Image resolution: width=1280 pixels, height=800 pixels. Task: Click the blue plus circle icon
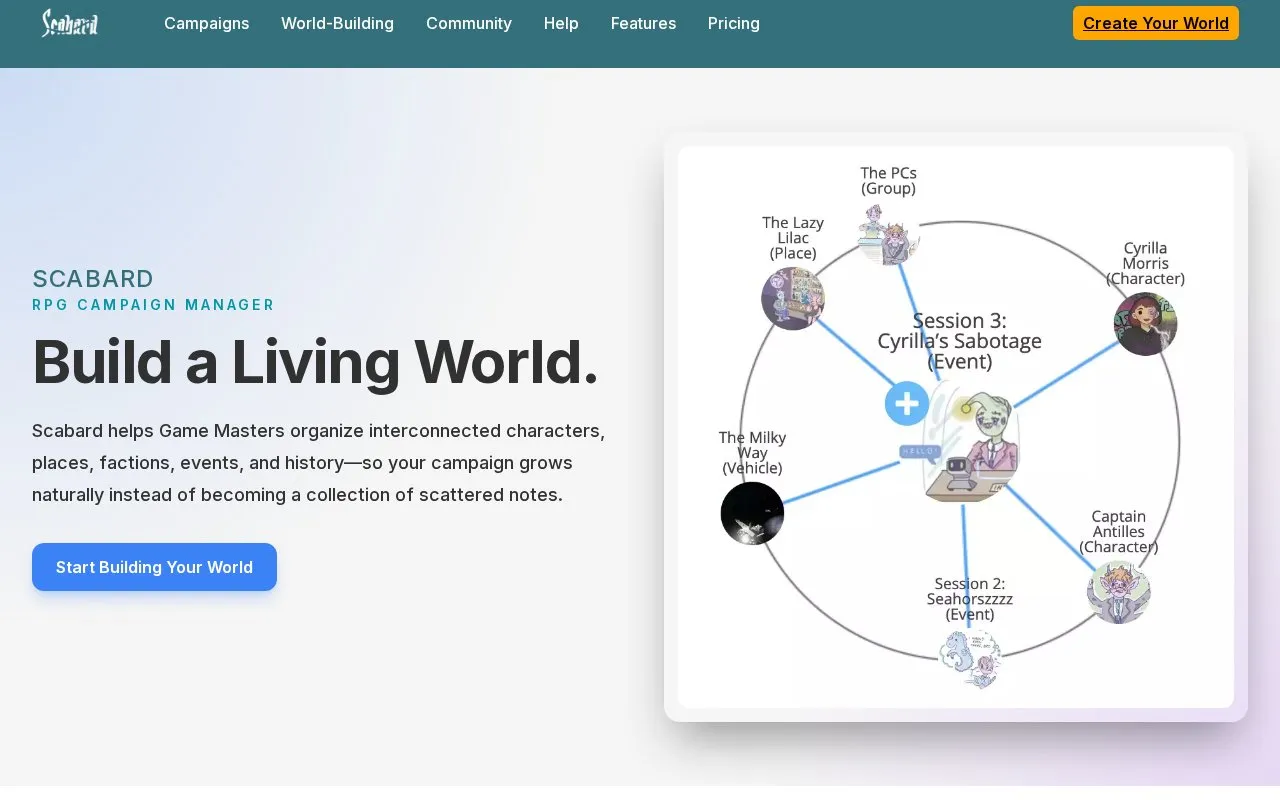pyautogui.click(x=907, y=404)
